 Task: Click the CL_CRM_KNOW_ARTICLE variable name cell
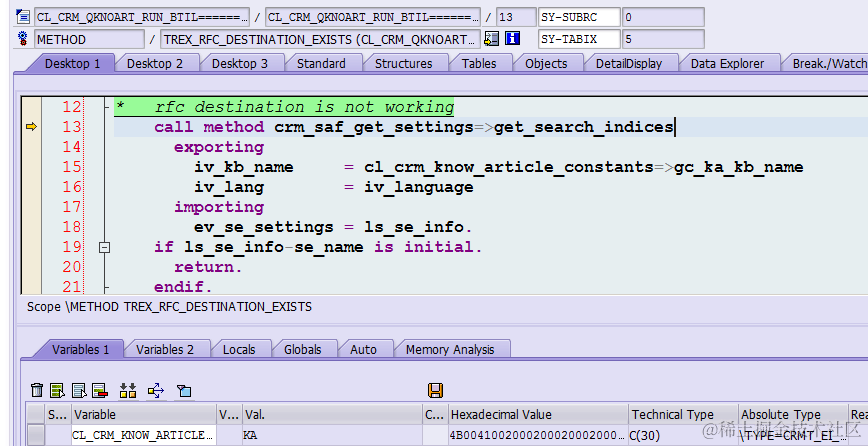144,435
